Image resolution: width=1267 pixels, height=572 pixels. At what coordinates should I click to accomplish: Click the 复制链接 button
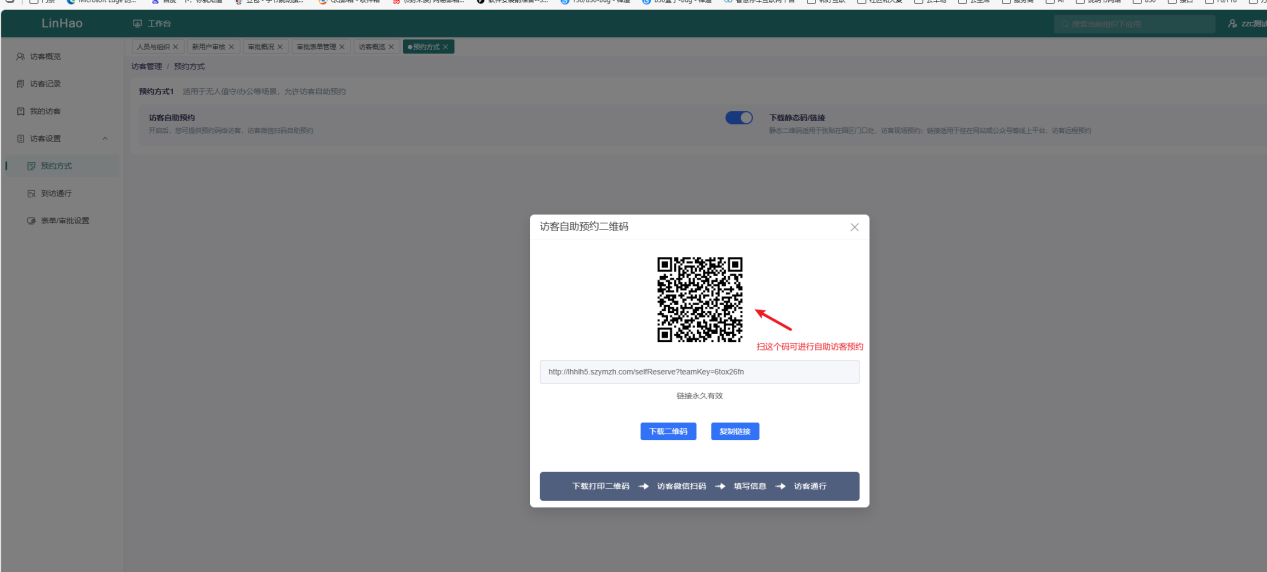(736, 431)
